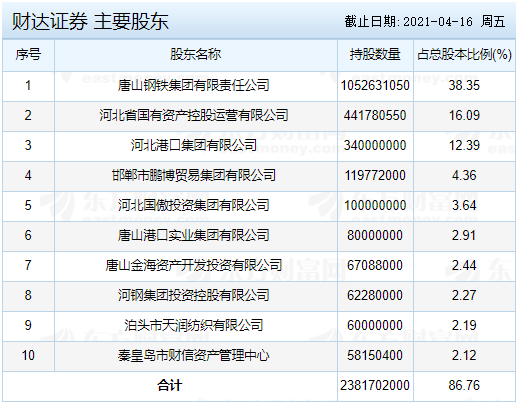Select shareholder 河钢集团投资控股有限公司

(193, 295)
